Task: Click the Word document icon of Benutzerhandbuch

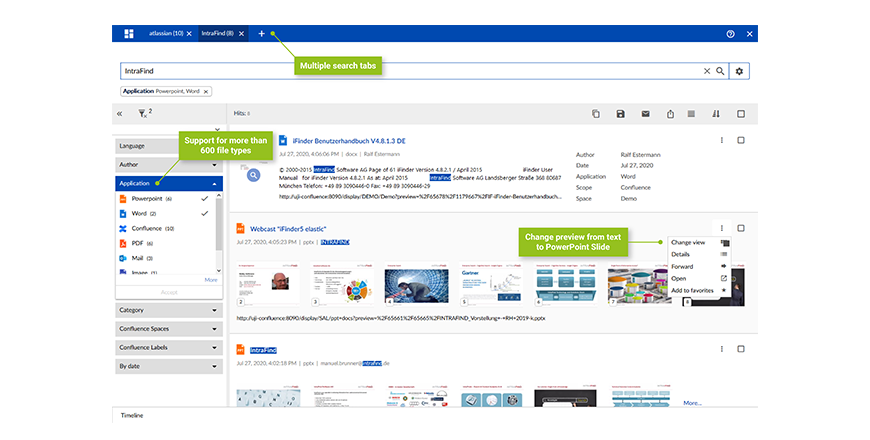Action: click(x=283, y=140)
